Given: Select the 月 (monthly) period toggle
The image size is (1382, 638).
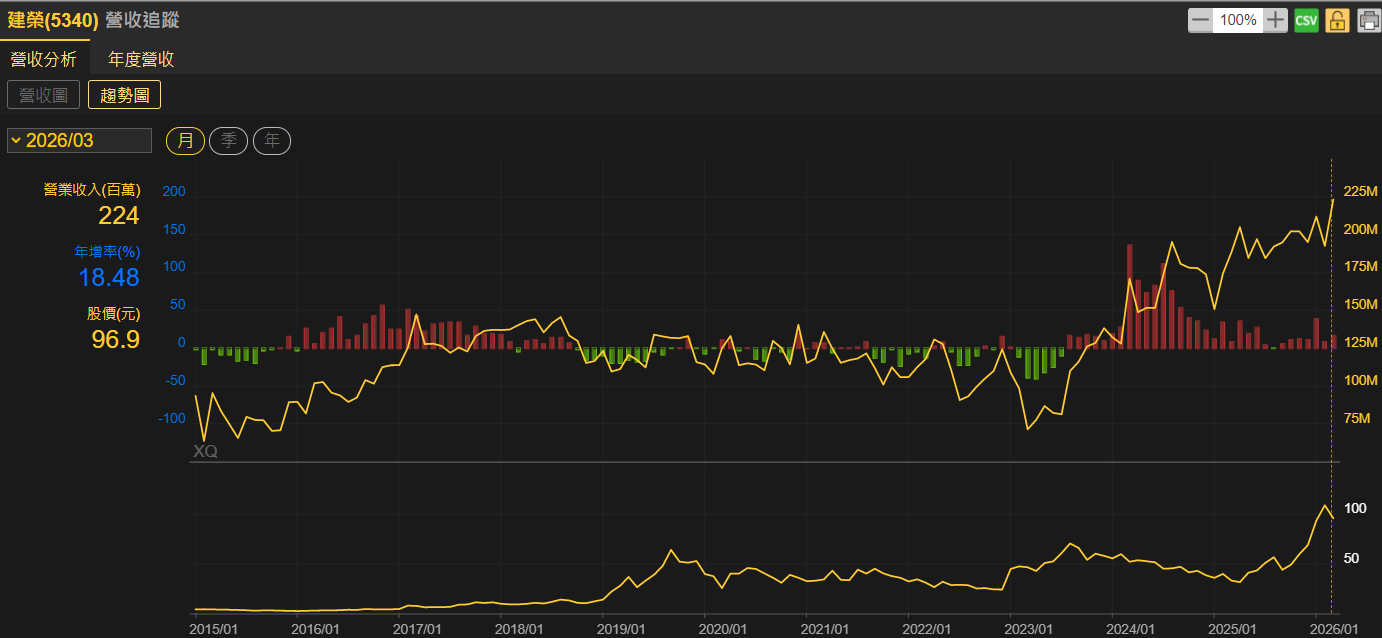Looking at the screenshot, I should (x=185, y=141).
